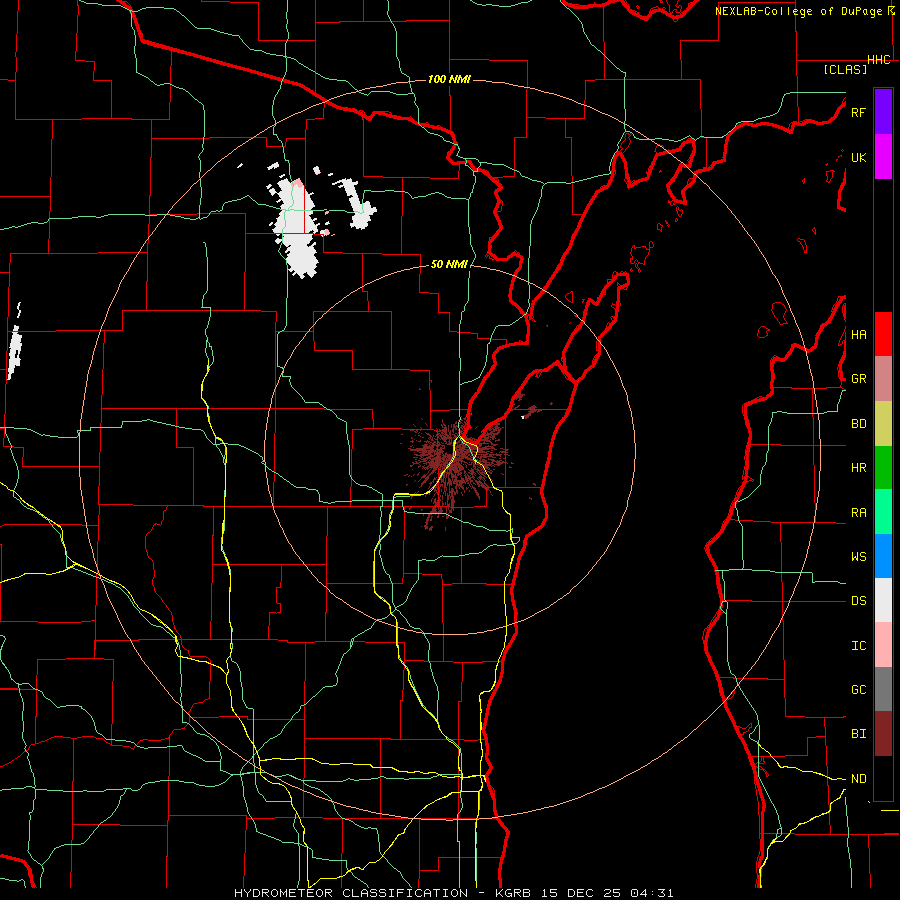This screenshot has height=900, width=900.
Task: Click the UK magenta legend swatch
Action: [x=883, y=157]
